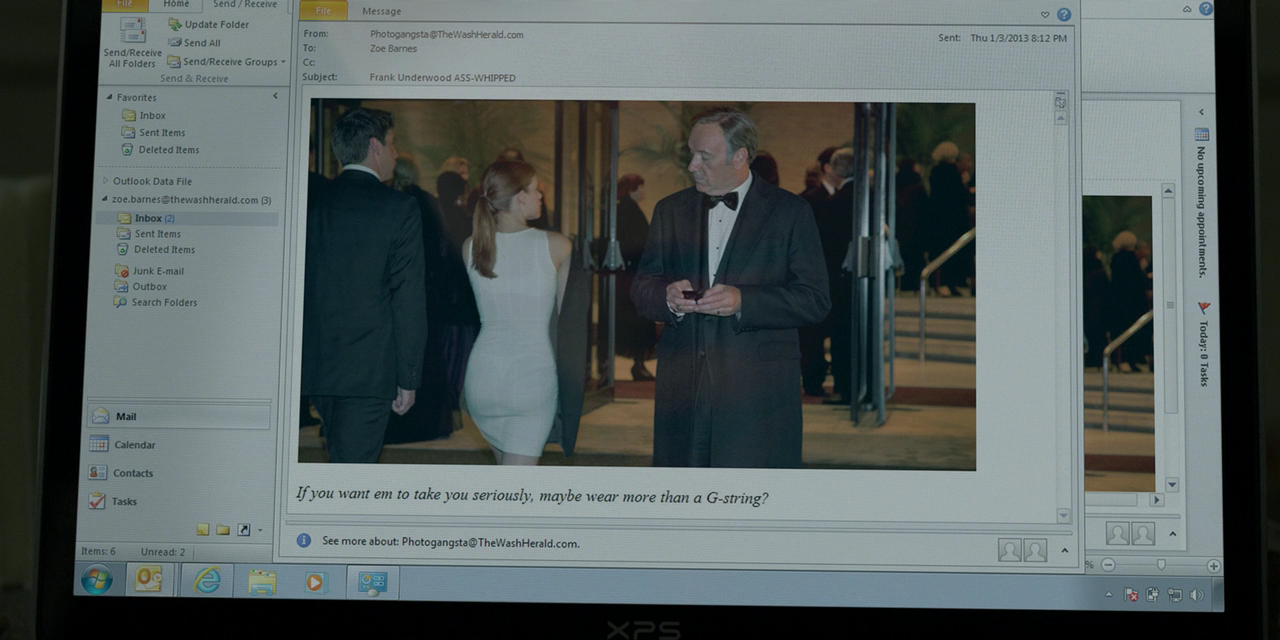Open the Junk E-mail folder
The image size is (1280, 640).
(x=157, y=271)
